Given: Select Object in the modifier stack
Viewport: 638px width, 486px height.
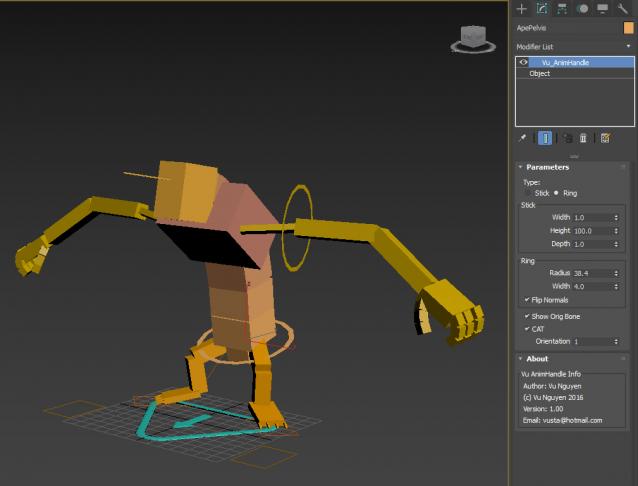Looking at the screenshot, I should [540, 73].
